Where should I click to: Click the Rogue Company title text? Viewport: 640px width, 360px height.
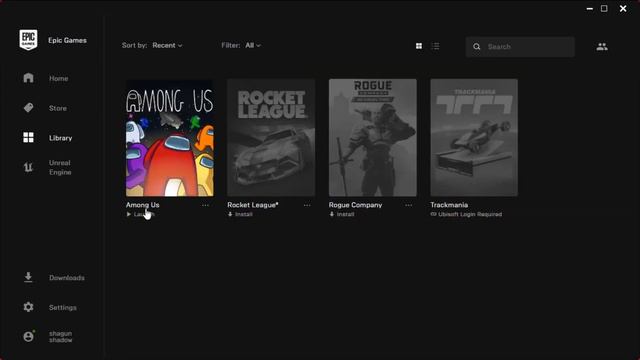click(x=355, y=205)
